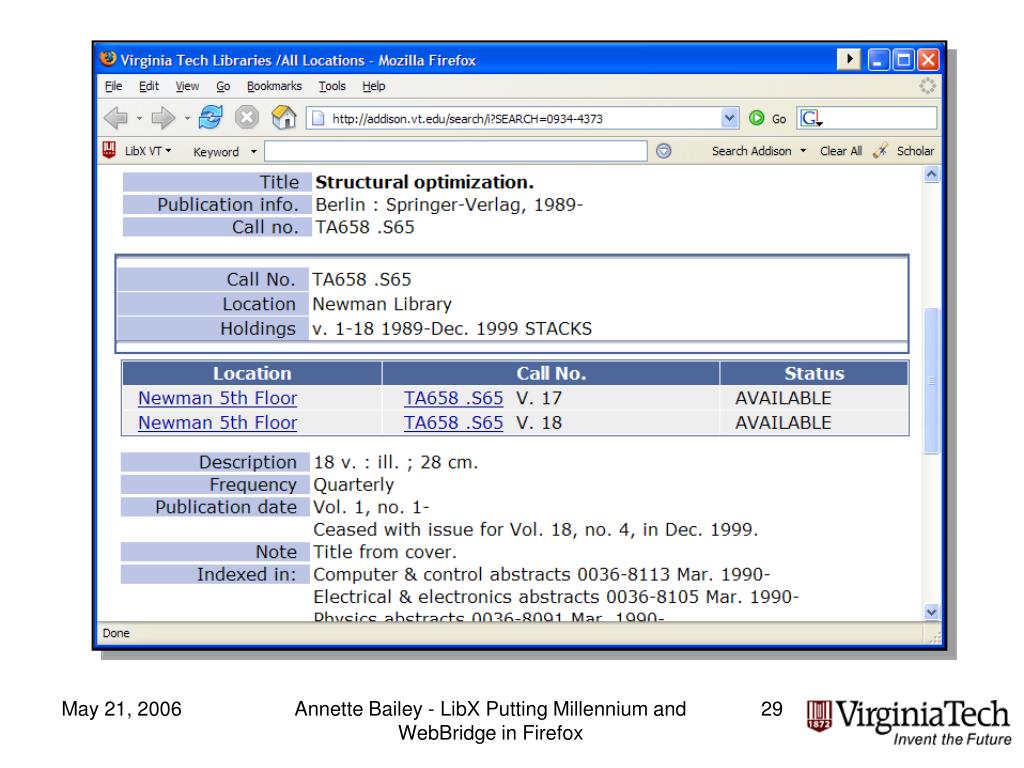Open the TA658 .S65 link for V. 17
1024x768 pixels.
click(x=453, y=398)
